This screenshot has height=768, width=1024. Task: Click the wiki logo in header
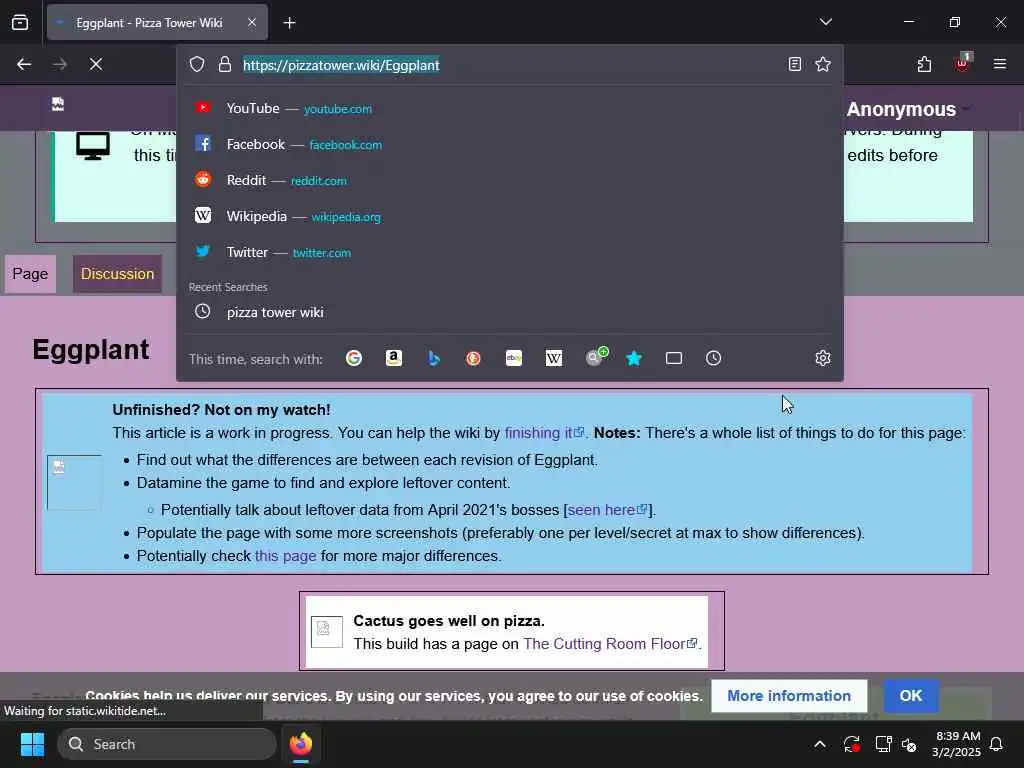(x=58, y=104)
